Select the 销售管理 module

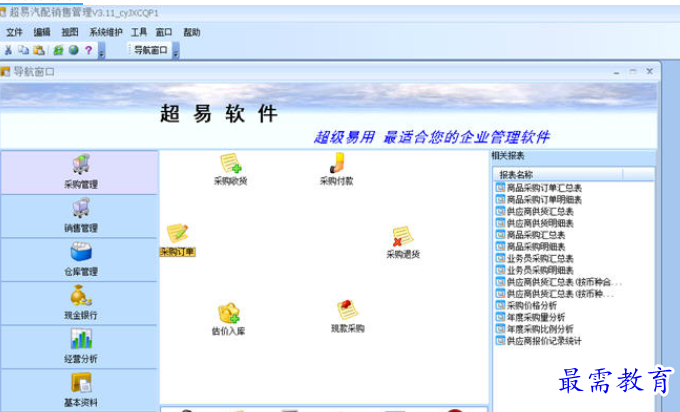[79, 216]
